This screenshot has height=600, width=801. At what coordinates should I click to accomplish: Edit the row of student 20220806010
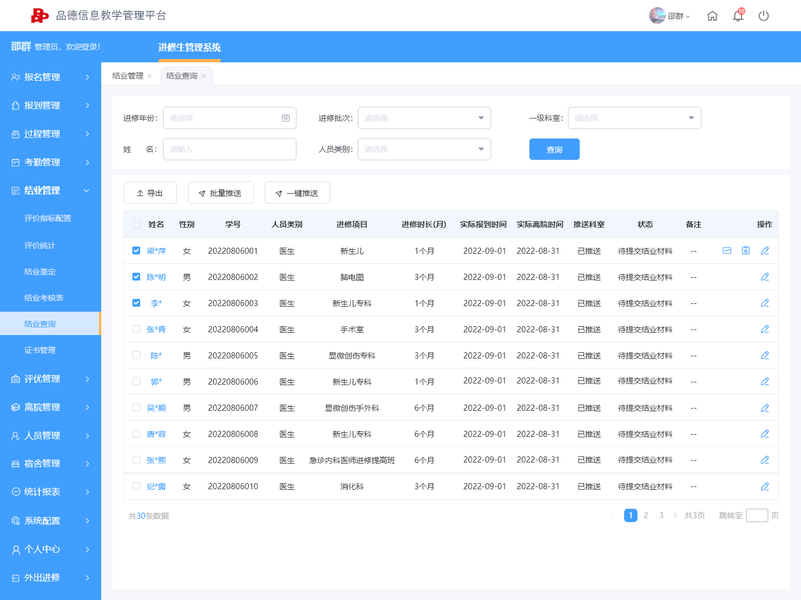tap(765, 486)
